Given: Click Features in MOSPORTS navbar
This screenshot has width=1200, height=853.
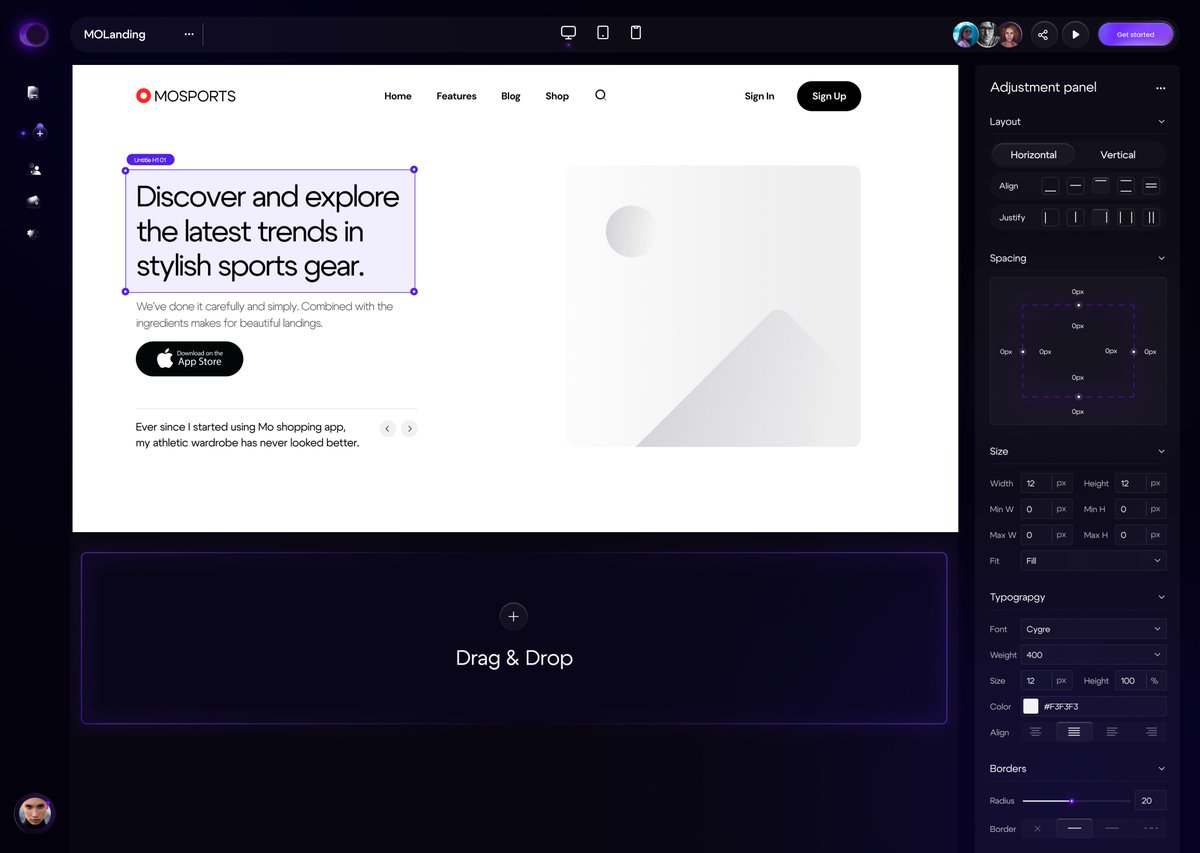Looking at the screenshot, I should pos(456,96).
